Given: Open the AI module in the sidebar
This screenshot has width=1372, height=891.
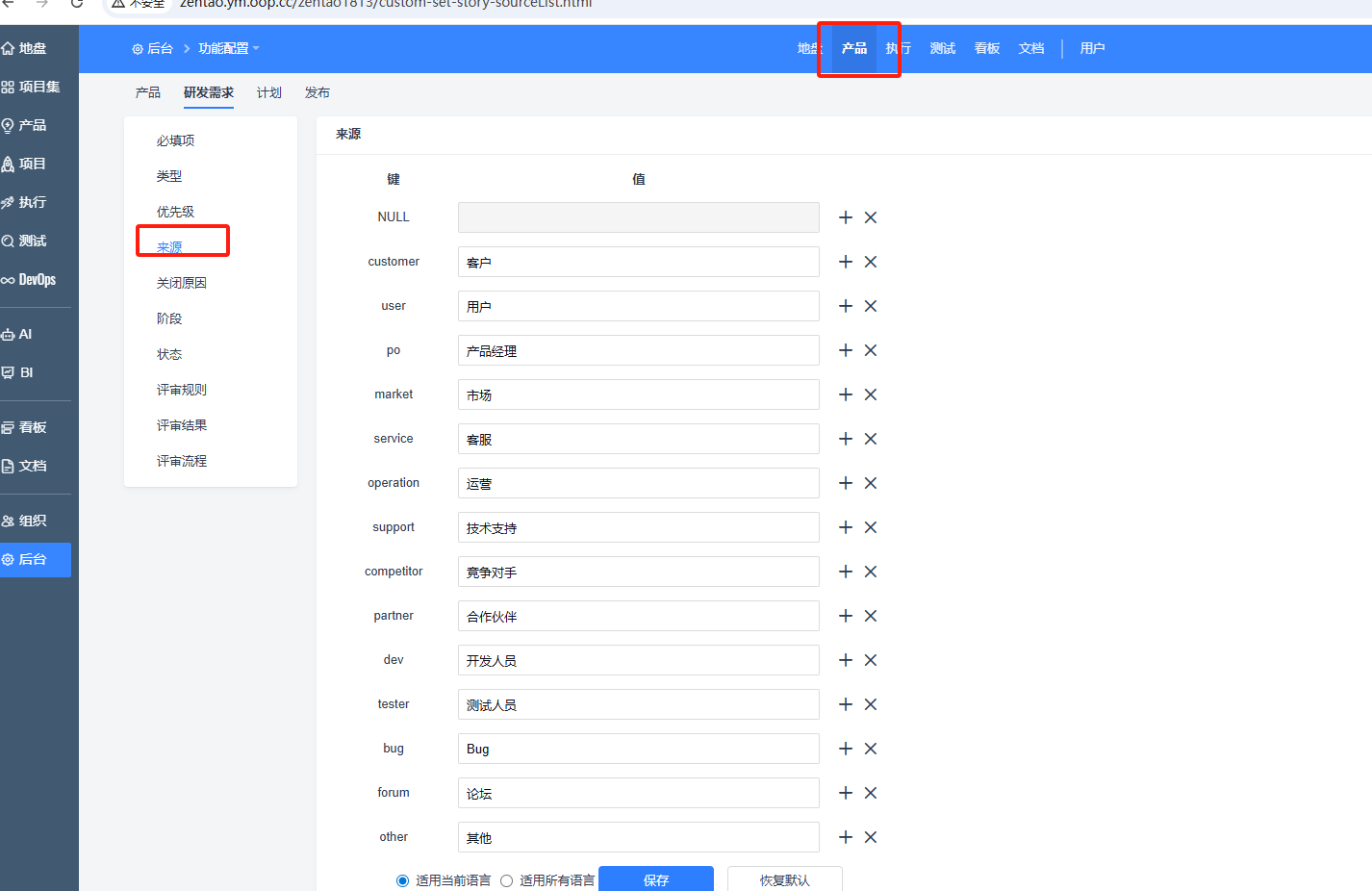Looking at the screenshot, I should pos(18,334).
